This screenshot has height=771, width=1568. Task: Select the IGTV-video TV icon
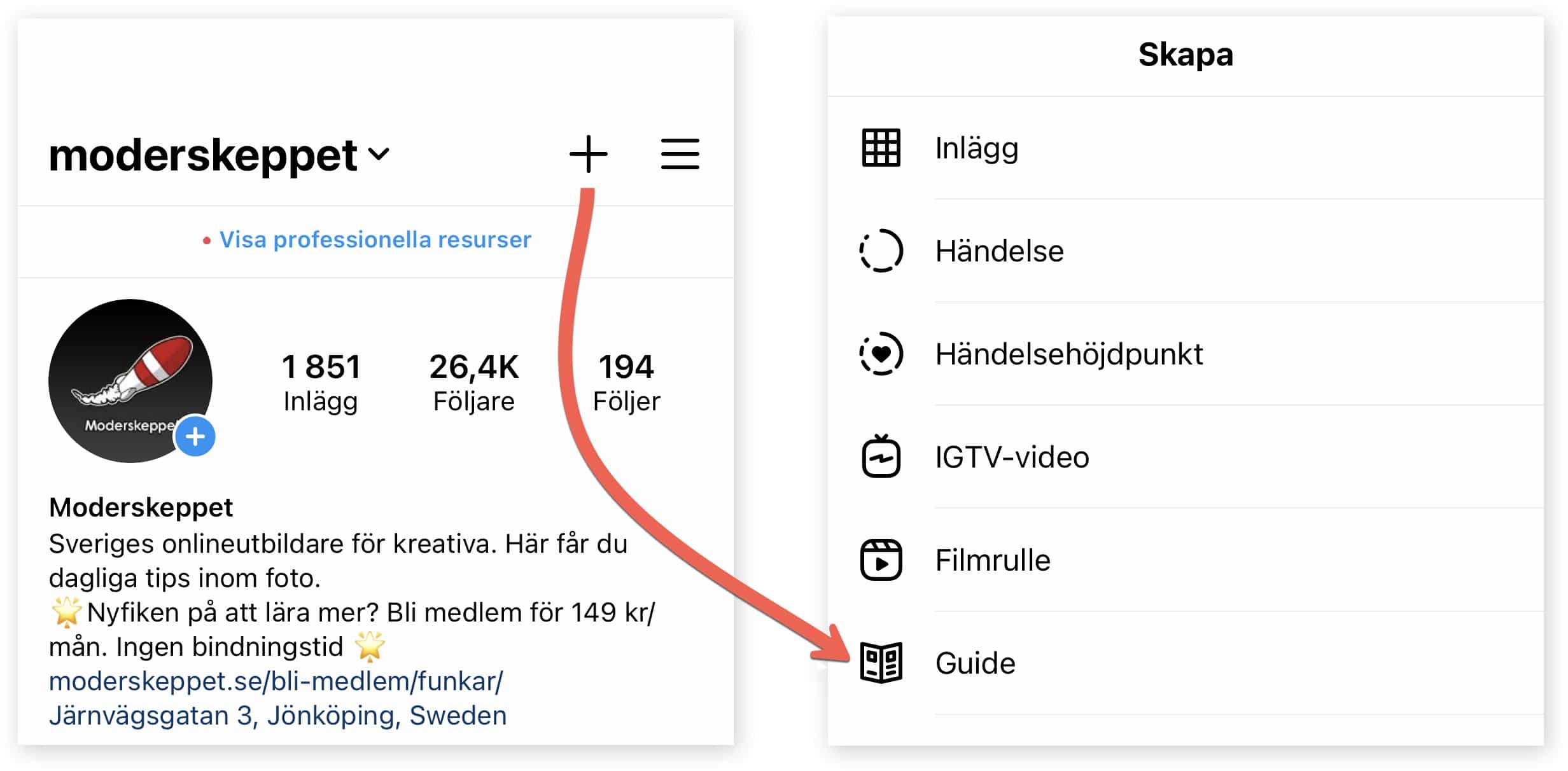point(881,455)
